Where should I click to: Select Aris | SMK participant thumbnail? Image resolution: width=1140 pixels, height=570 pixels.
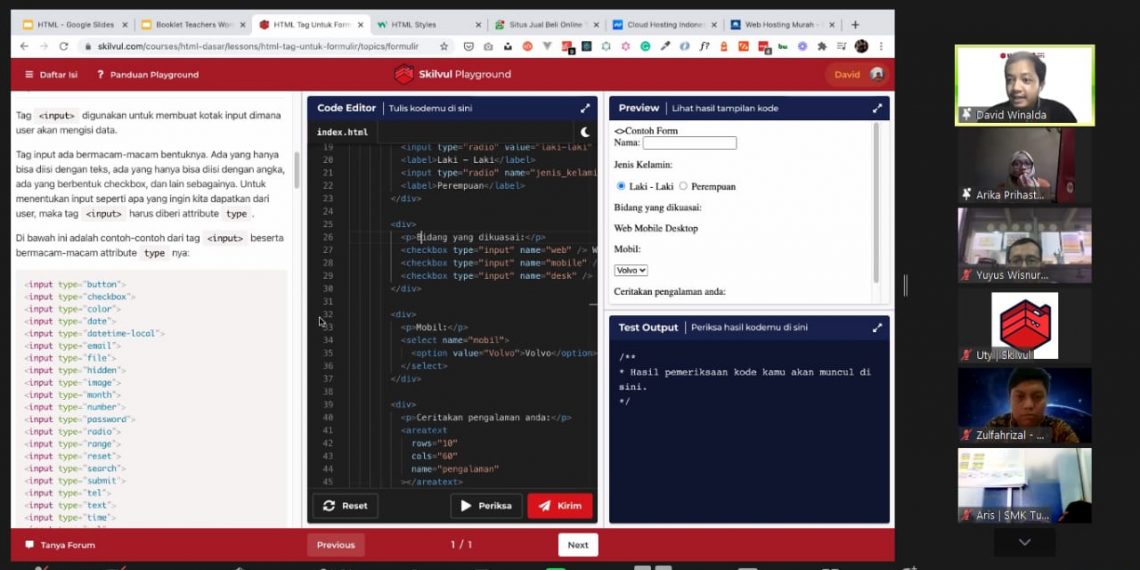(1024, 486)
